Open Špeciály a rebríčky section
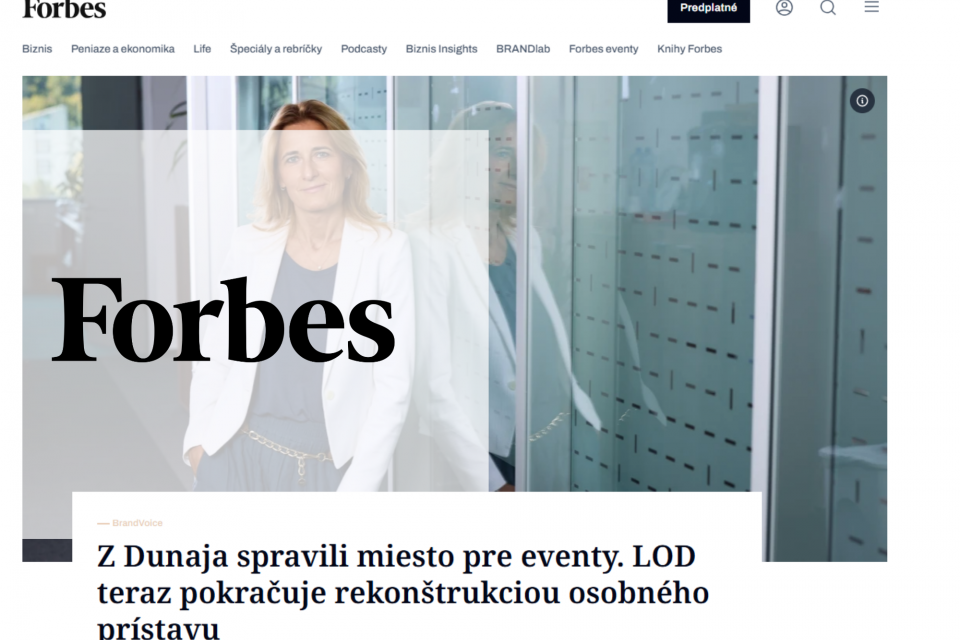The image size is (960, 640). [x=276, y=49]
